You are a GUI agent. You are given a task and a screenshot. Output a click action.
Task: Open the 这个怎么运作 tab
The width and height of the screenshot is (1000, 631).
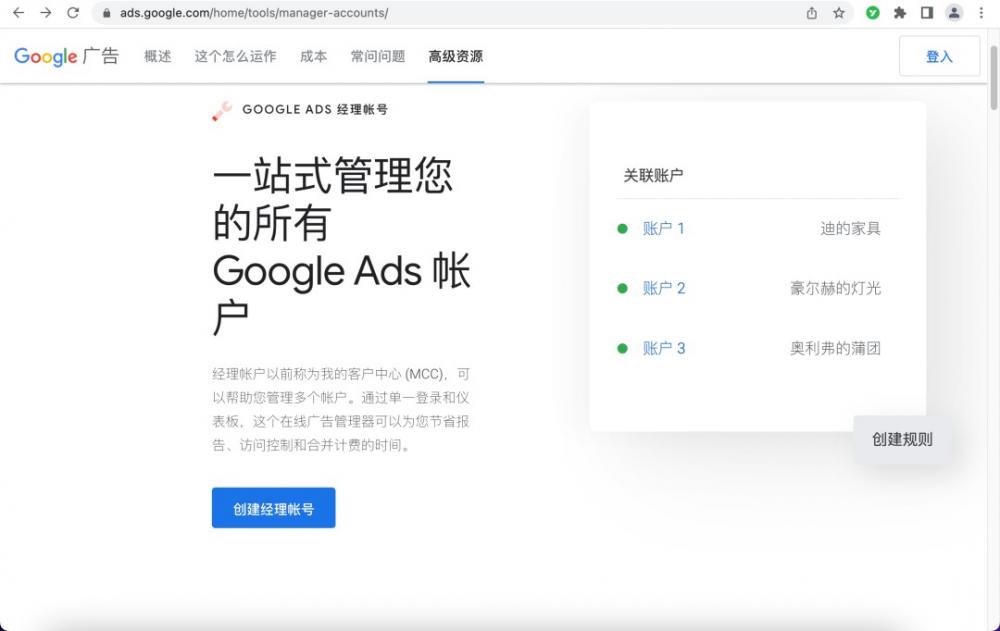[x=235, y=56]
